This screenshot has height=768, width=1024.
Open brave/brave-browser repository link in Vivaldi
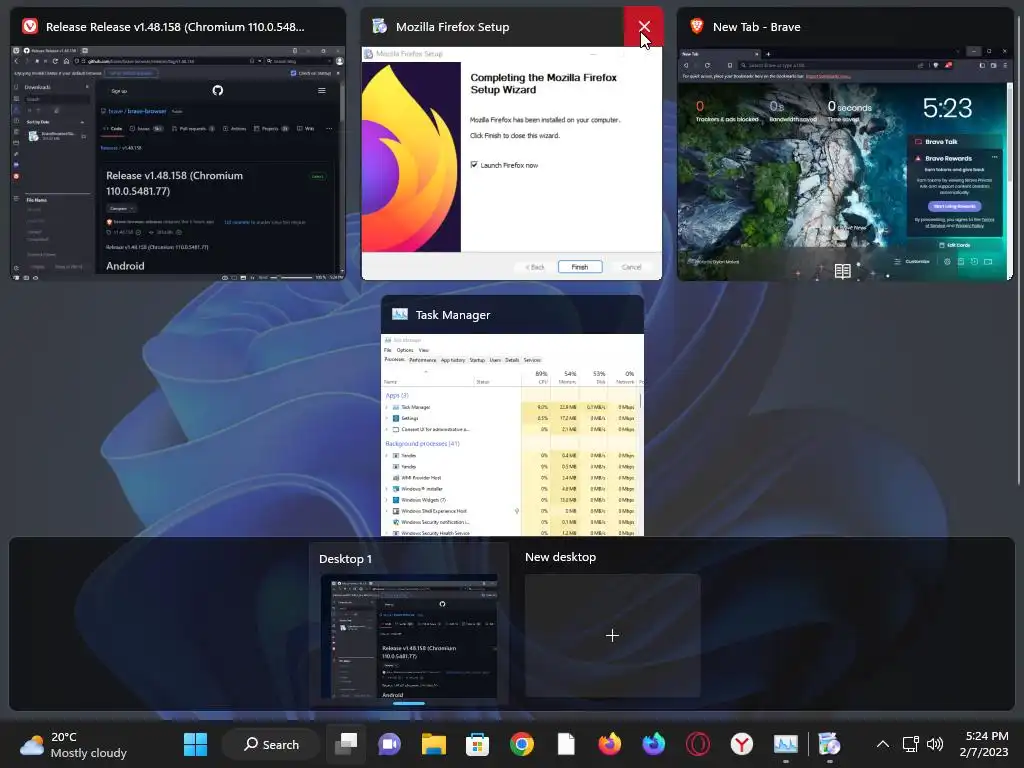pos(137,111)
